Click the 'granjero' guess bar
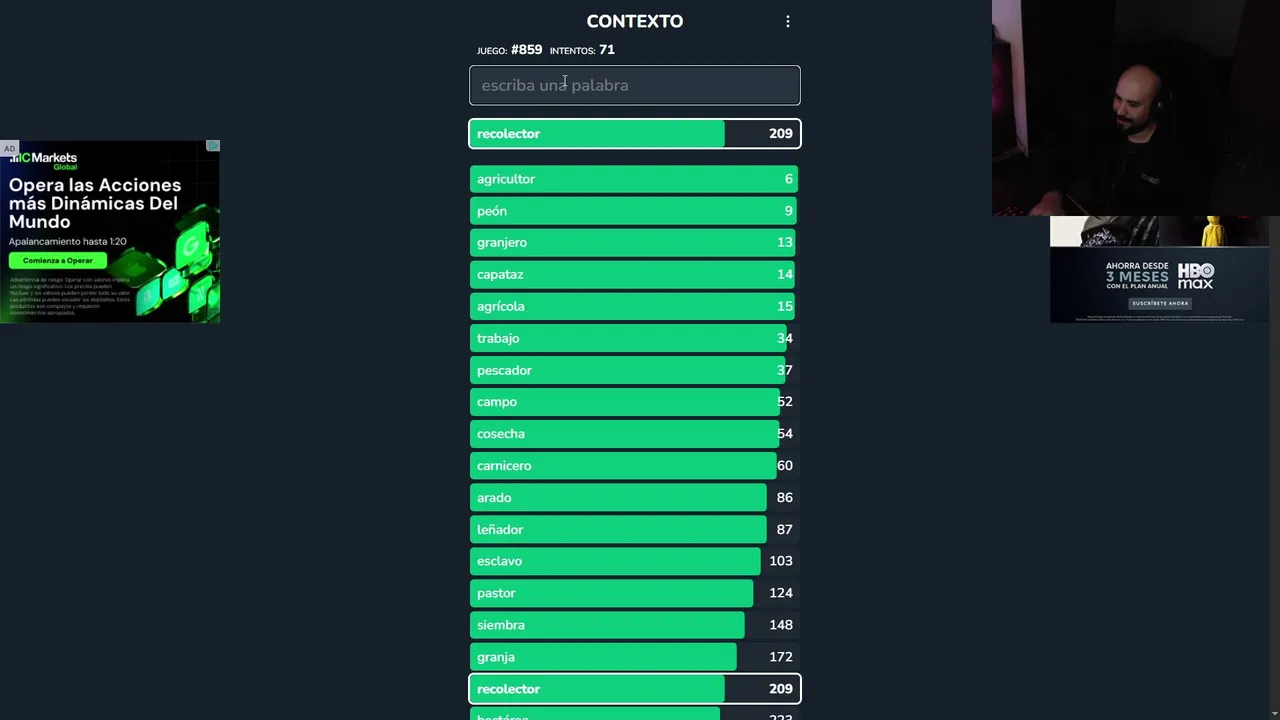 (x=635, y=243)
